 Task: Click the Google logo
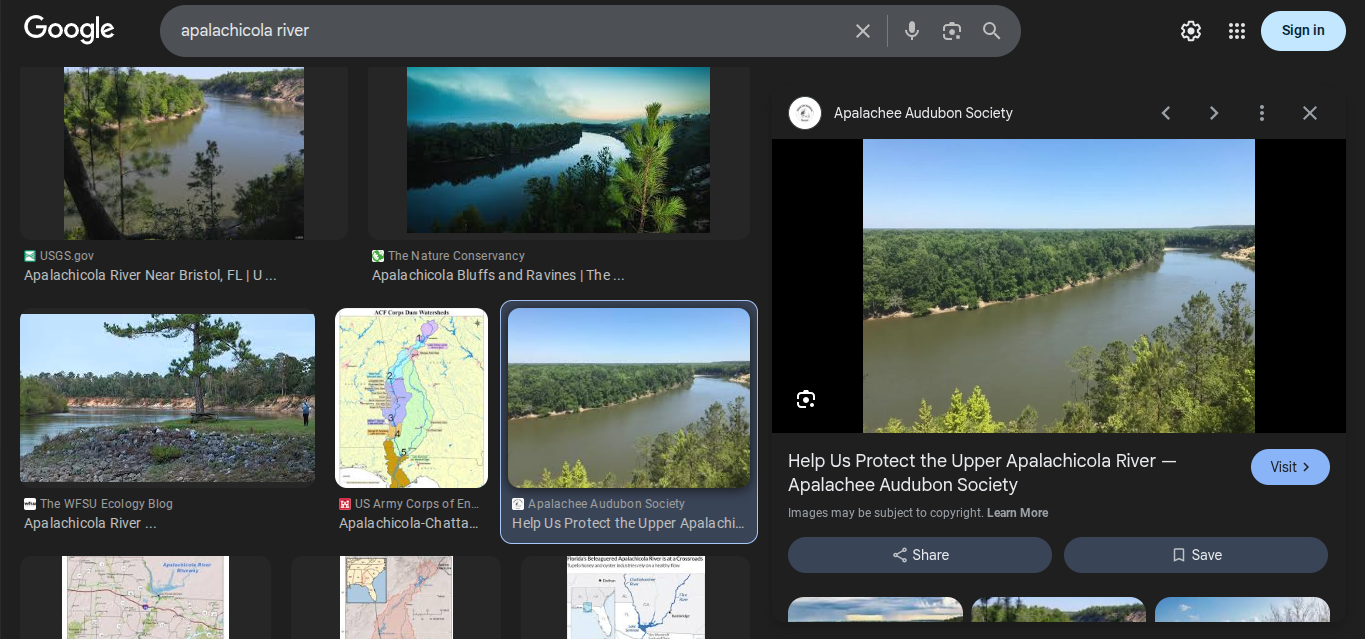[69, 29]
